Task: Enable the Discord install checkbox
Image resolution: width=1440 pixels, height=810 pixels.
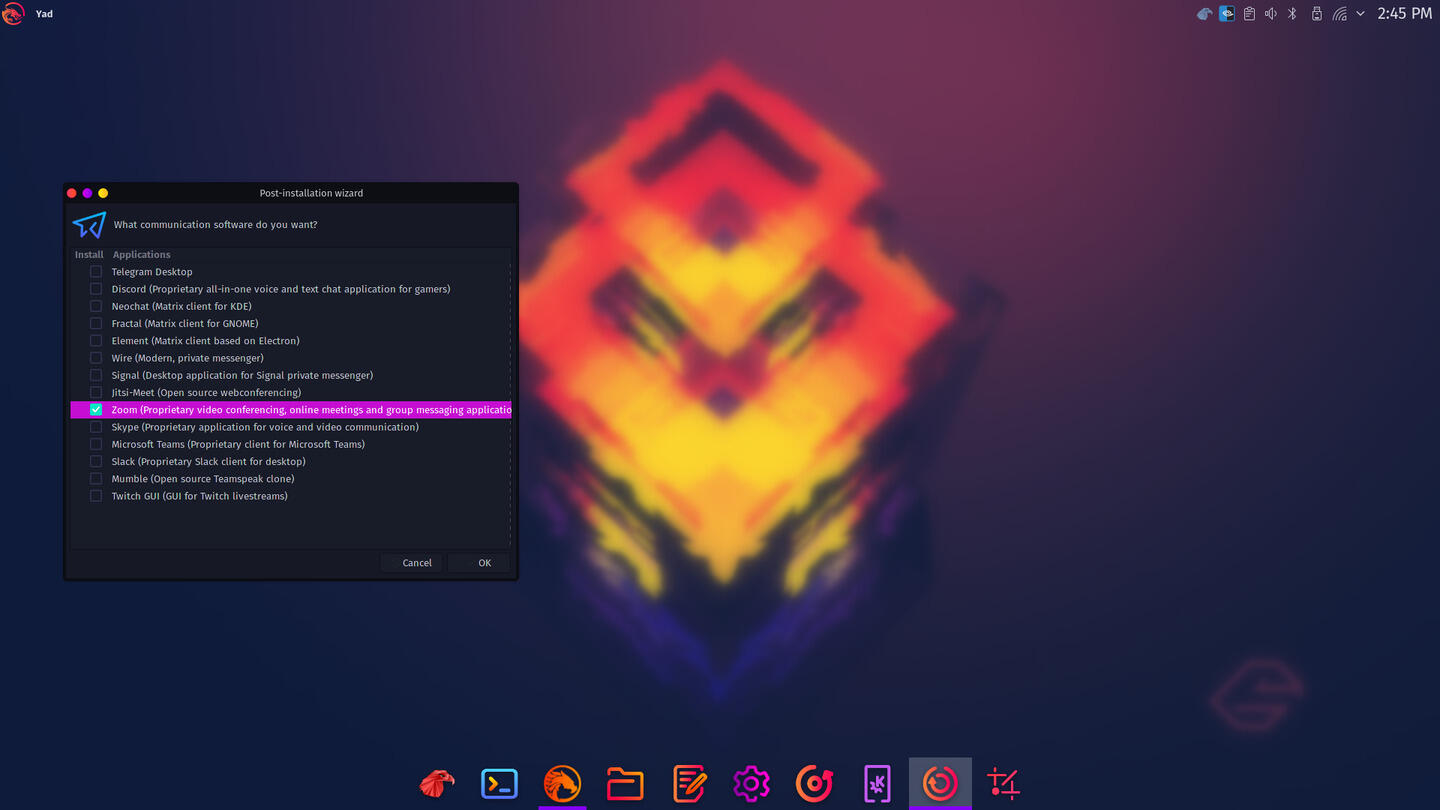Action: pos(96,289)
